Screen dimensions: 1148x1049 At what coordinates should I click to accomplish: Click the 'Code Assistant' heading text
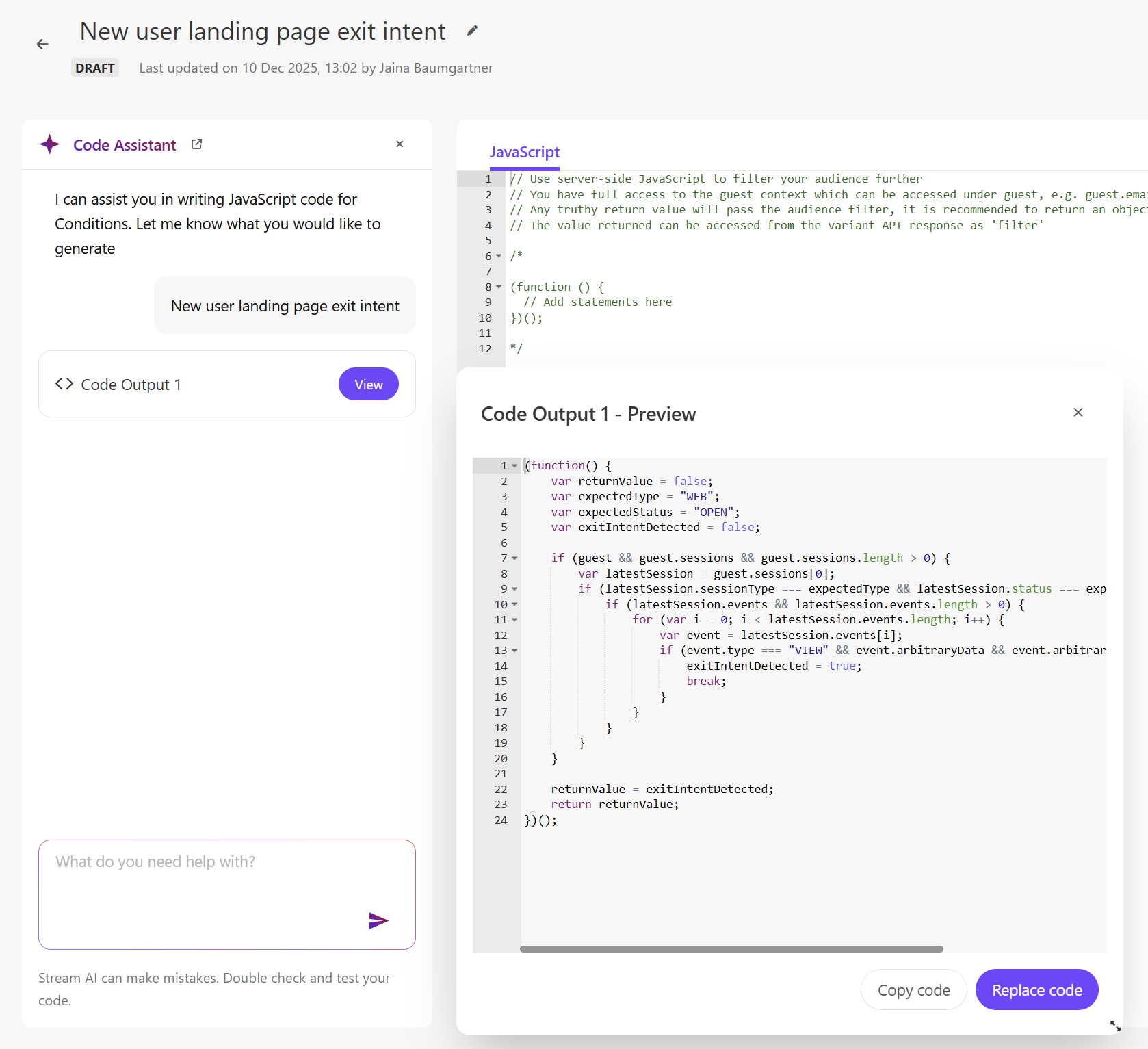coord(125,145)
